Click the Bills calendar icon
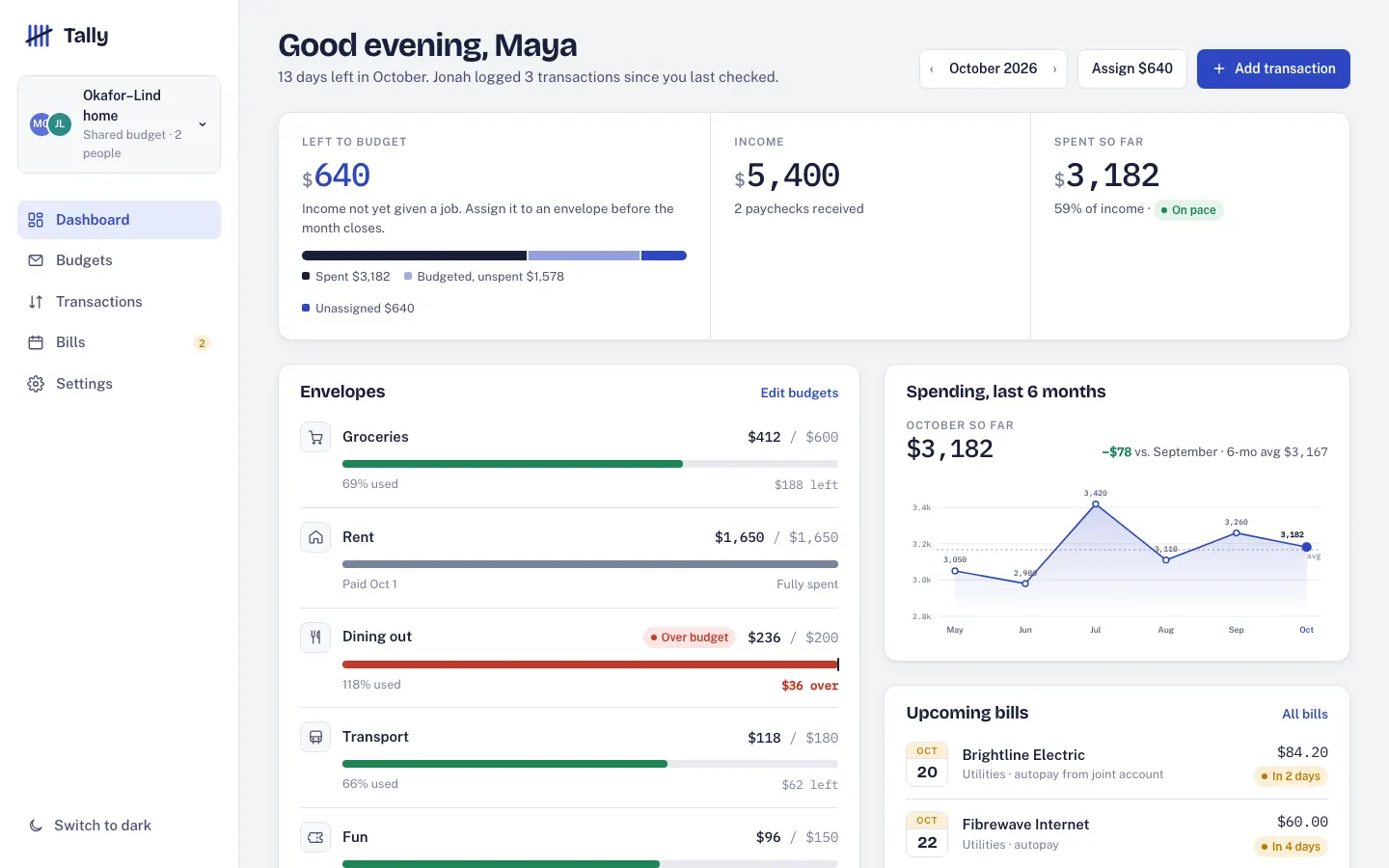The image size is (1389, 868). pos(36,342)
